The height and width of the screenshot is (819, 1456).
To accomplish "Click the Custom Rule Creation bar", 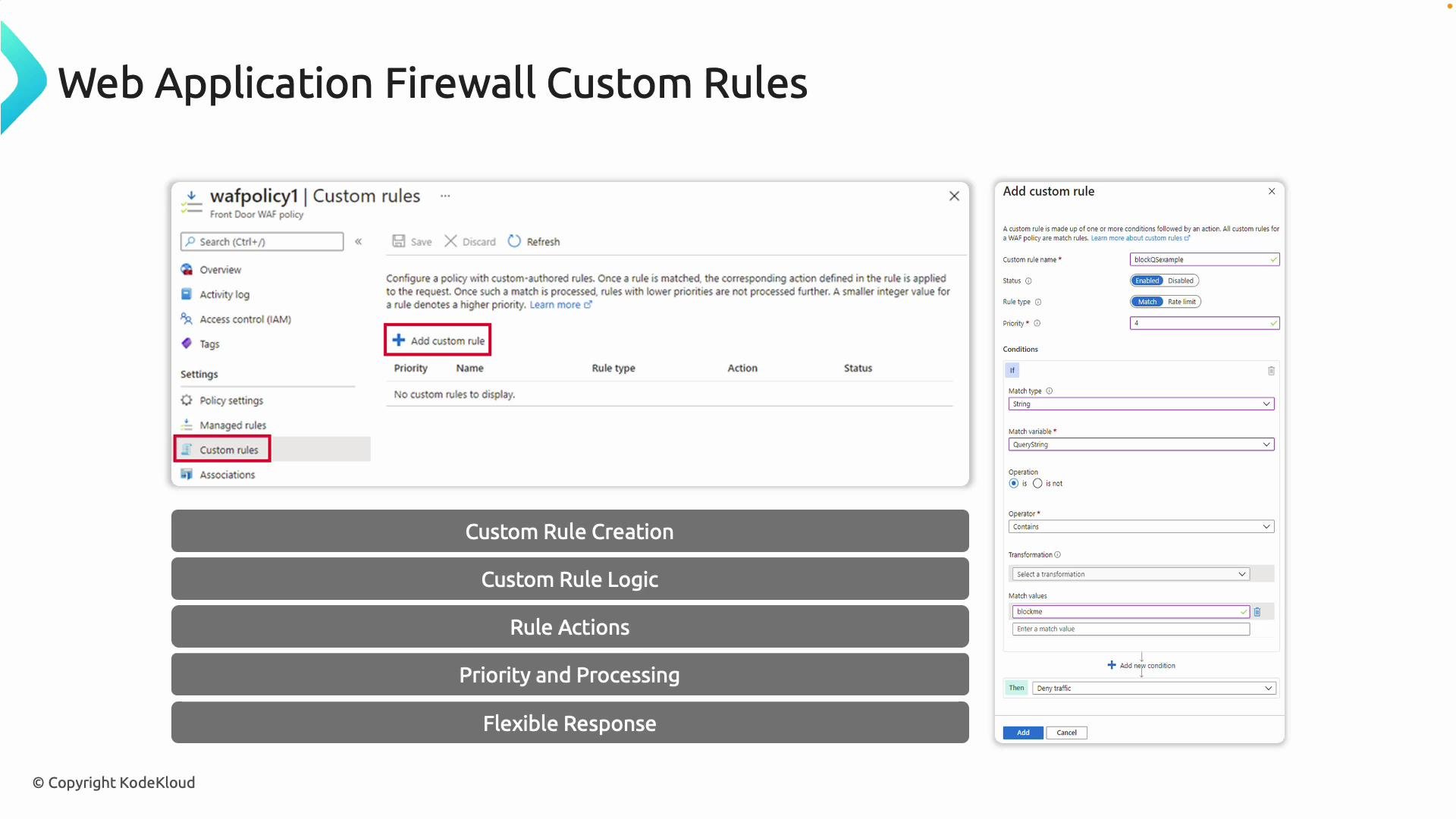I will pyautogui.click(x=570, y=531).
